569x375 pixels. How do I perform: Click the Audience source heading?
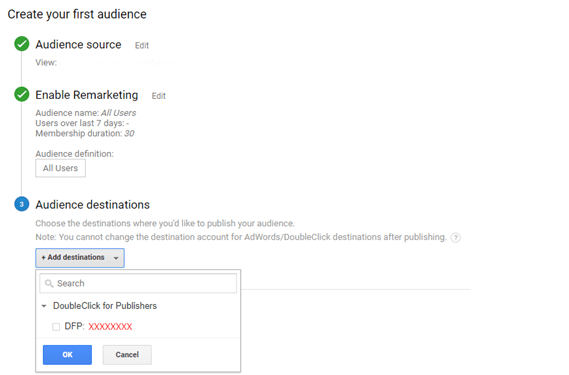[x=78, y=44]
